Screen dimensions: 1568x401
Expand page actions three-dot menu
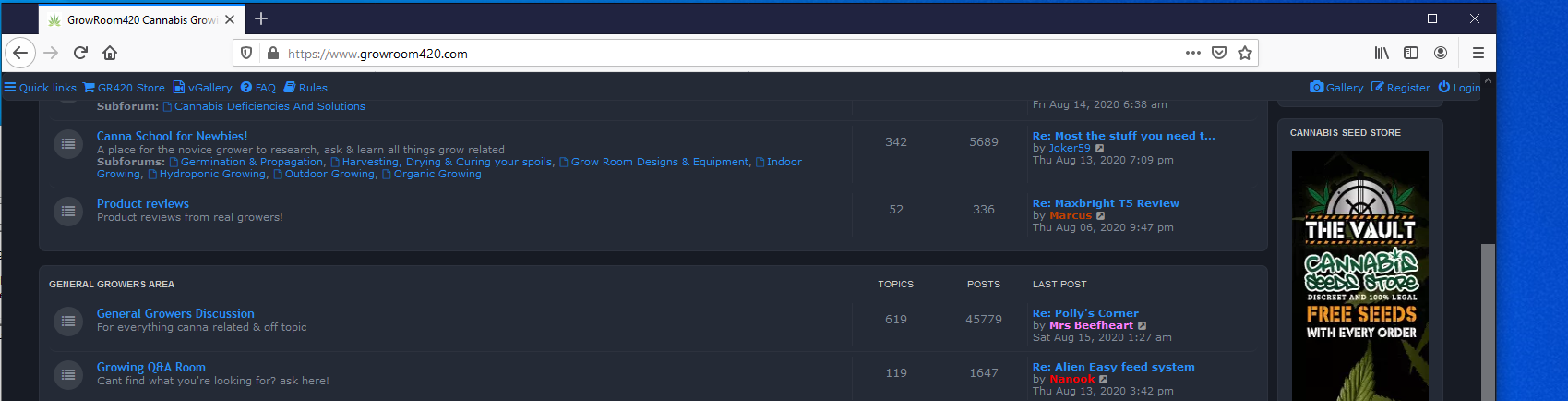pyautogui.click(x=1192, y=53)
